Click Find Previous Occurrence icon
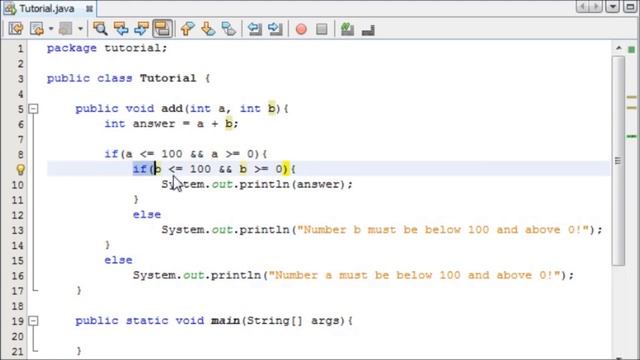This screenshot has height=360, width=640. [121, 29]
